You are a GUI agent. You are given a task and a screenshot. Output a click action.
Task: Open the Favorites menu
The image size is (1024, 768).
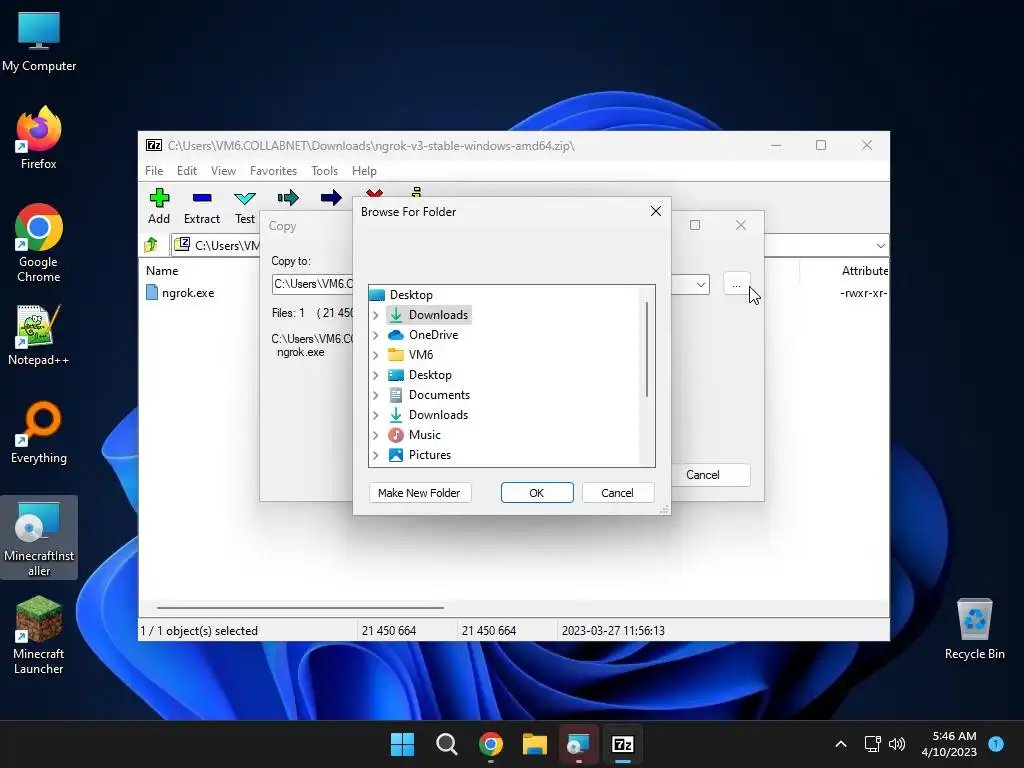click(x=273, y=170)
